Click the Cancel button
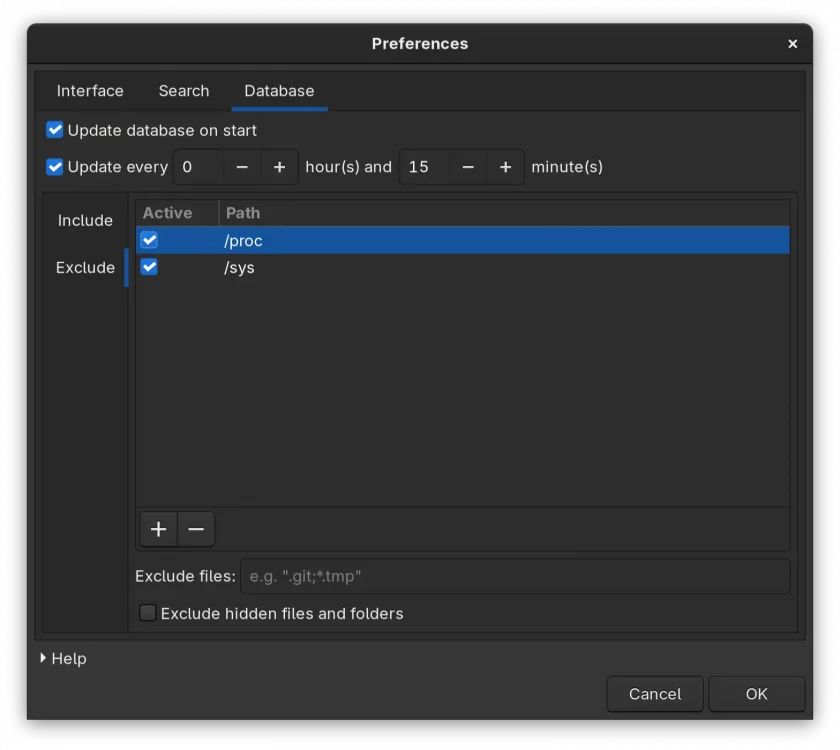This screenshot has width=840, height=750. 655,694
